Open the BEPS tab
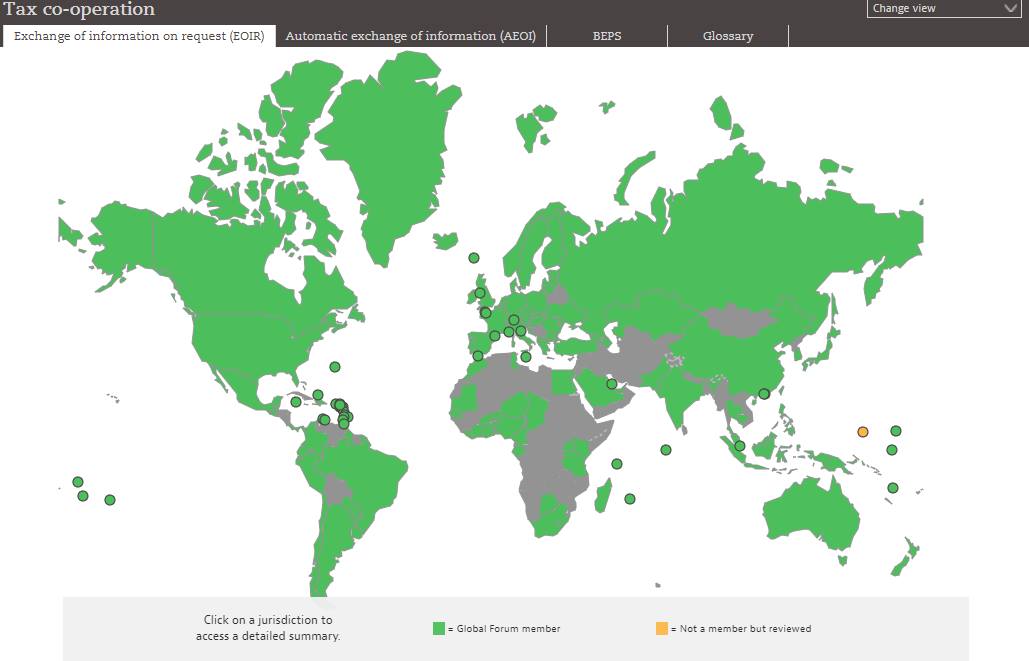This screenshot has height=661, width=1029. click(x=607, y=36)
